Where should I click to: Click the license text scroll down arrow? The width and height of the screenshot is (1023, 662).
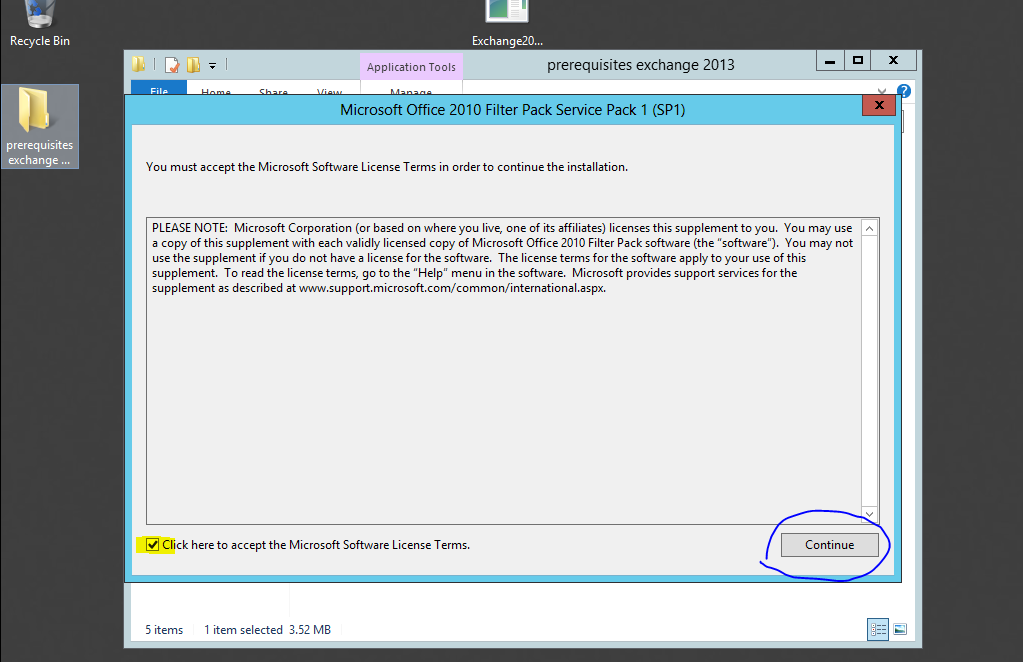point(869,514)
